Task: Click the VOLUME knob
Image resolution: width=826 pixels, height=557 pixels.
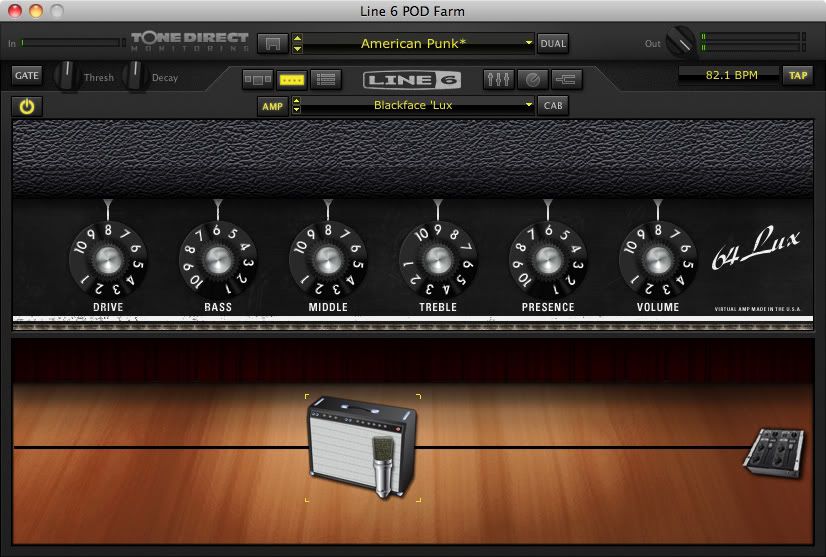Action: click(657, 260)
